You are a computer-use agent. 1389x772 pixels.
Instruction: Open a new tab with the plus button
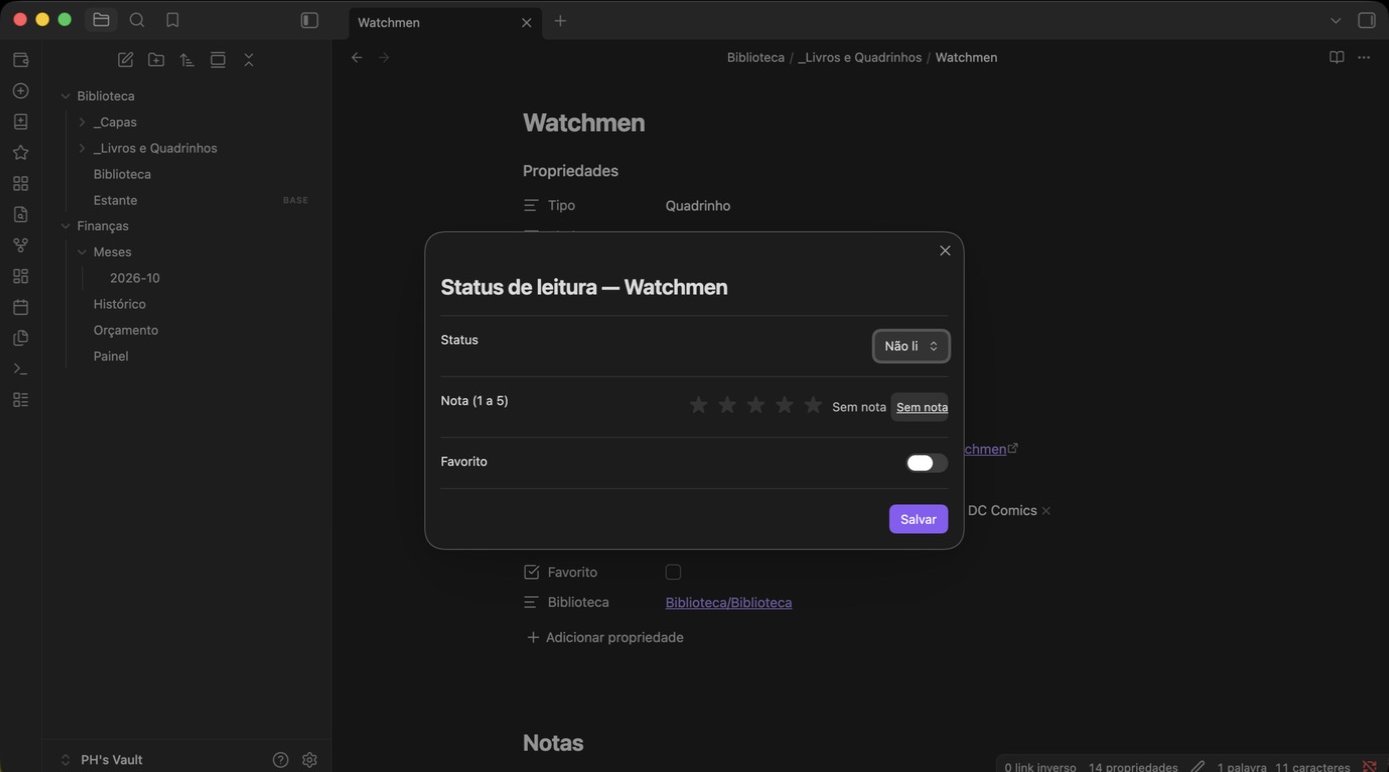pyautogui.click(x=560, y=21)
